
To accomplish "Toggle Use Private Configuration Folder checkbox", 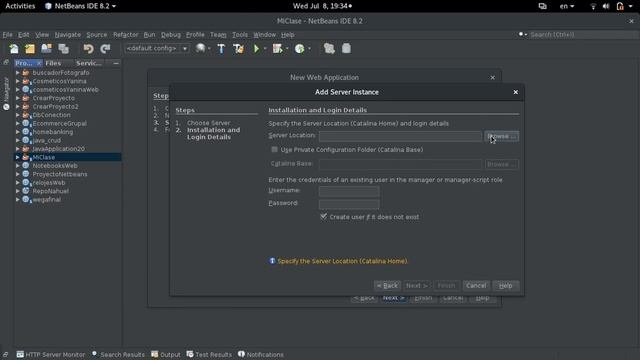I will tap(274, 149).
